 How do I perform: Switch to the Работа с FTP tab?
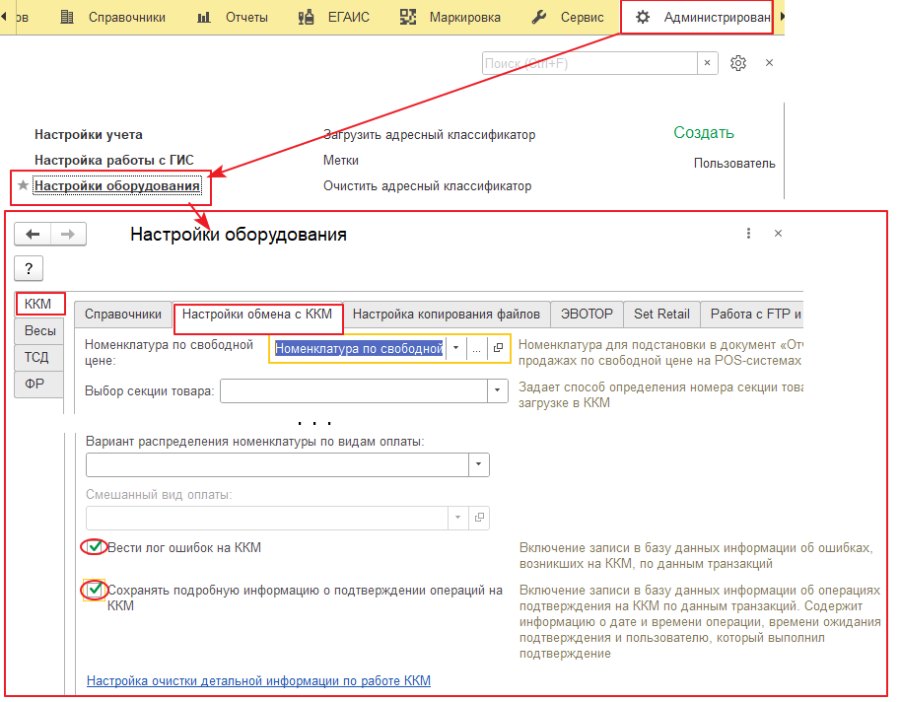point(753,314)
